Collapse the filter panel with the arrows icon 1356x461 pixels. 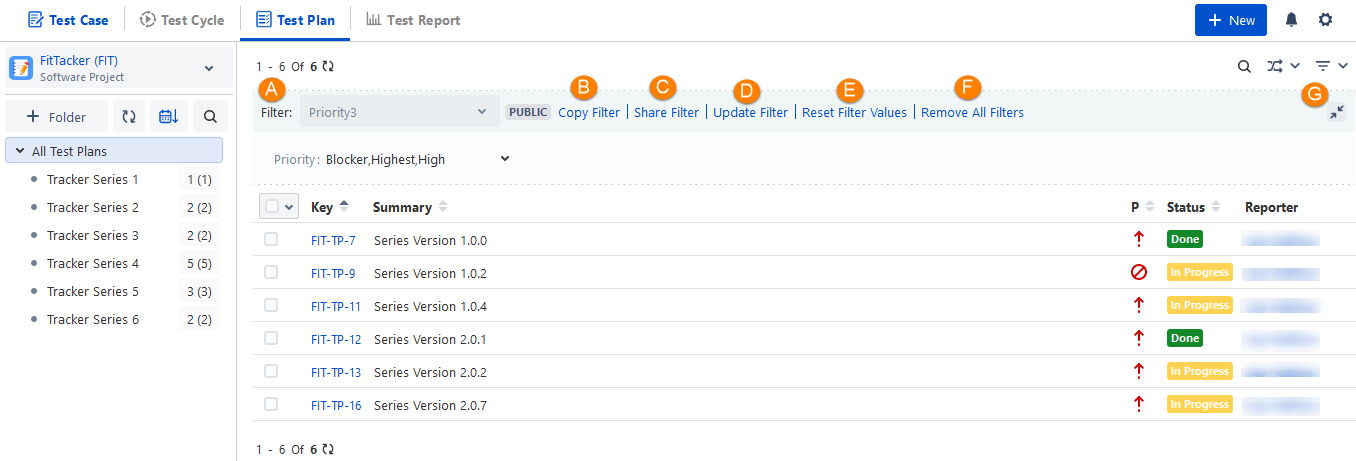pos(1337,113)
